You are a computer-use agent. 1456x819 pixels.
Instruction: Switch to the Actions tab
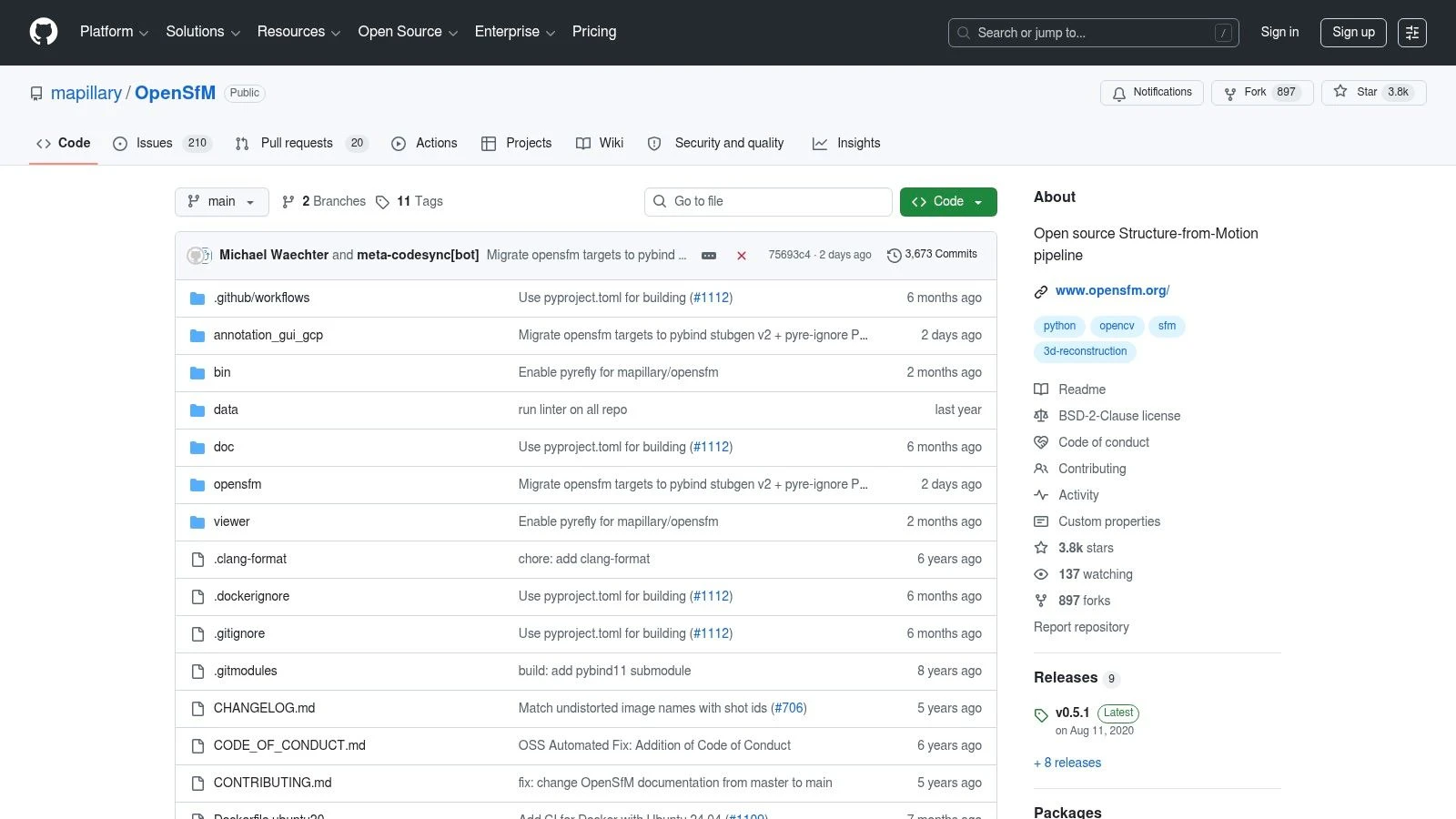click(x=424, y=143)
